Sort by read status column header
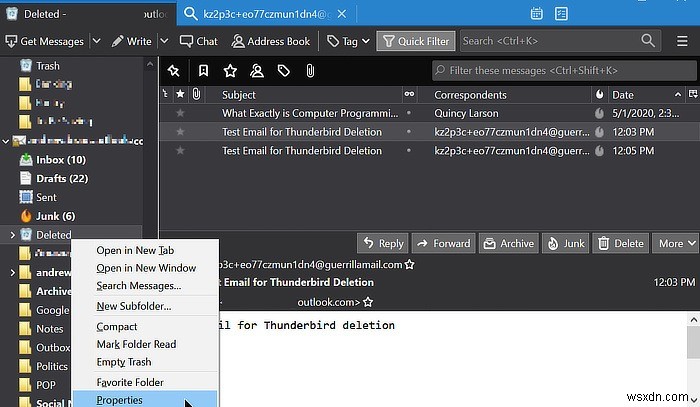700x407 pixels. pyautogui.click(x=409, y=94)
